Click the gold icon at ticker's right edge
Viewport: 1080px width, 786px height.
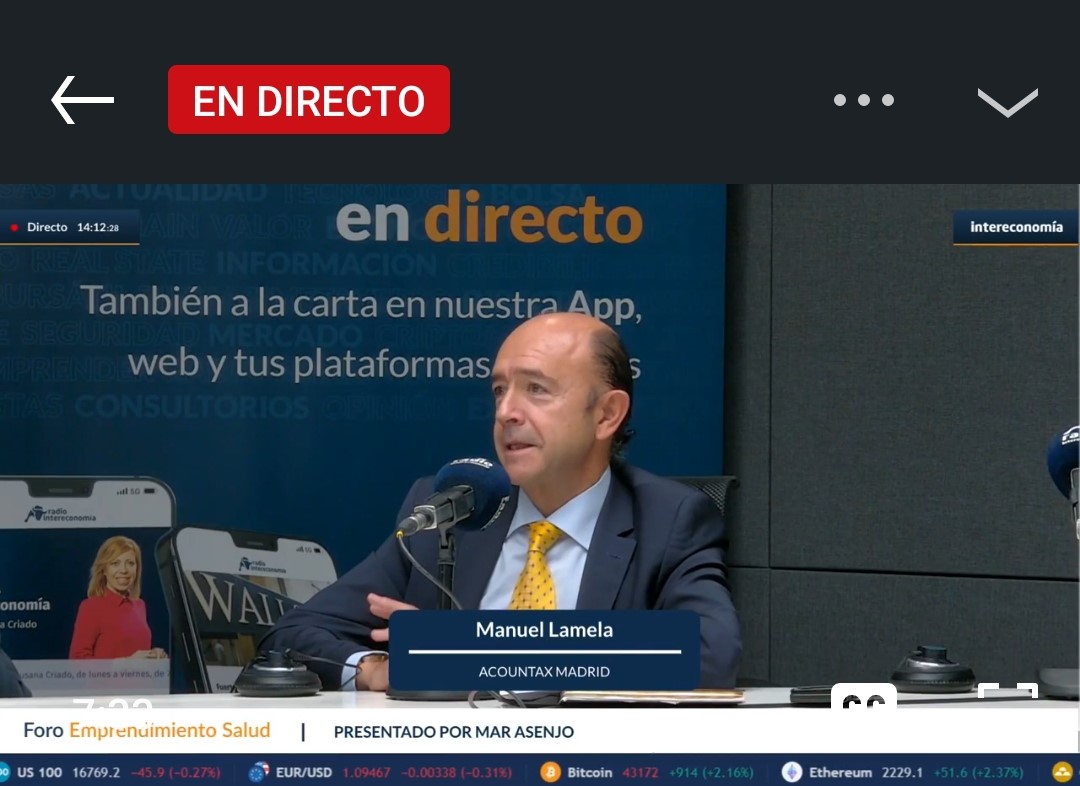(1062, 772)
